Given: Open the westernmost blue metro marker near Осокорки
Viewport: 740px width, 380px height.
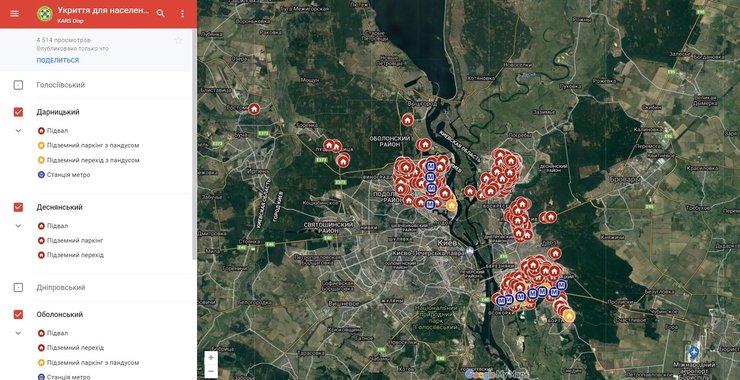Looking at the screenshot, I should 501,300.
